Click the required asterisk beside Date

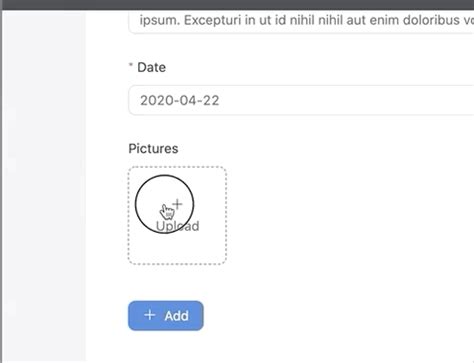click(131, 65)
